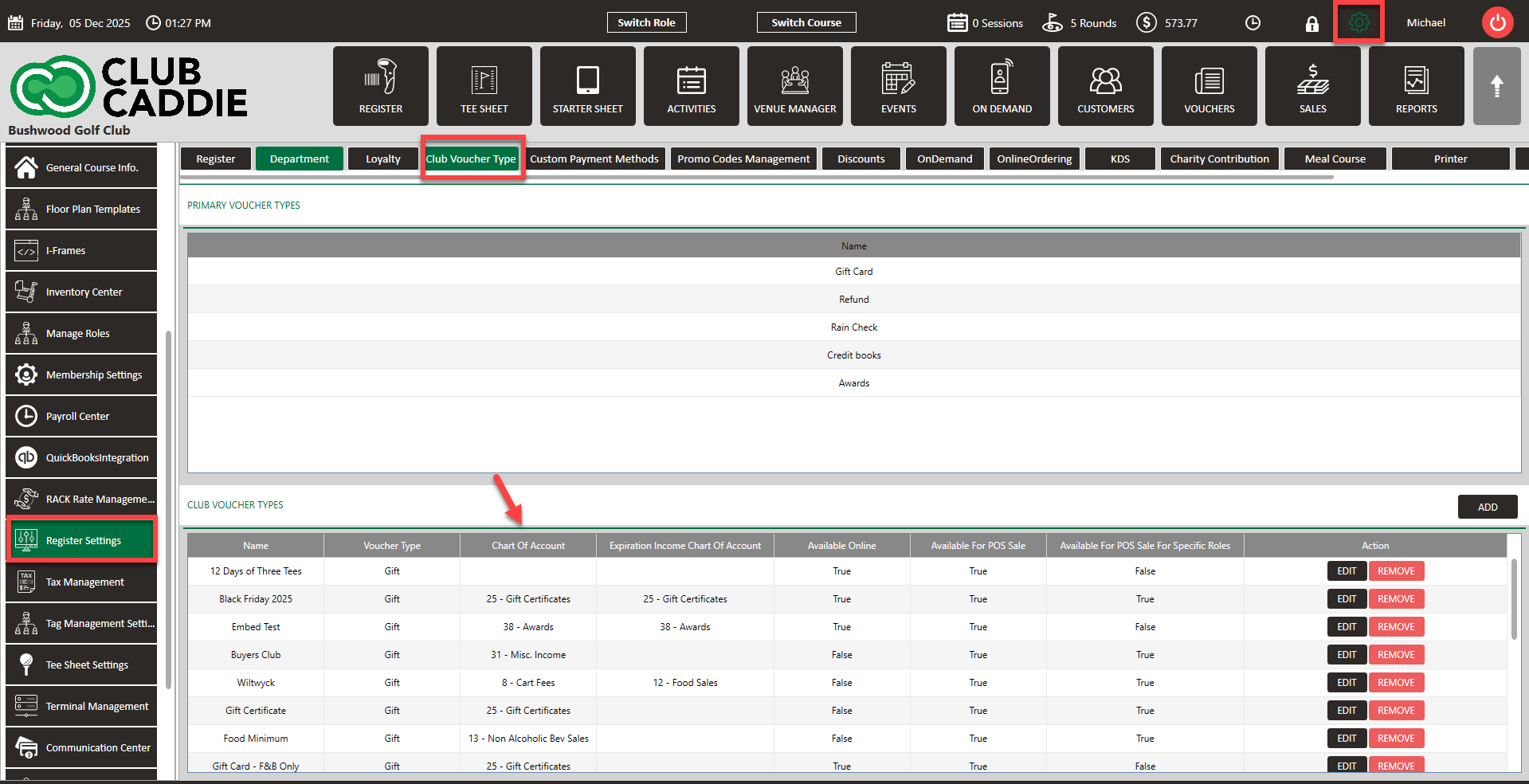Open the Venue Manager module
This screenshot has height=784, width=1529.
coord(794,86)
